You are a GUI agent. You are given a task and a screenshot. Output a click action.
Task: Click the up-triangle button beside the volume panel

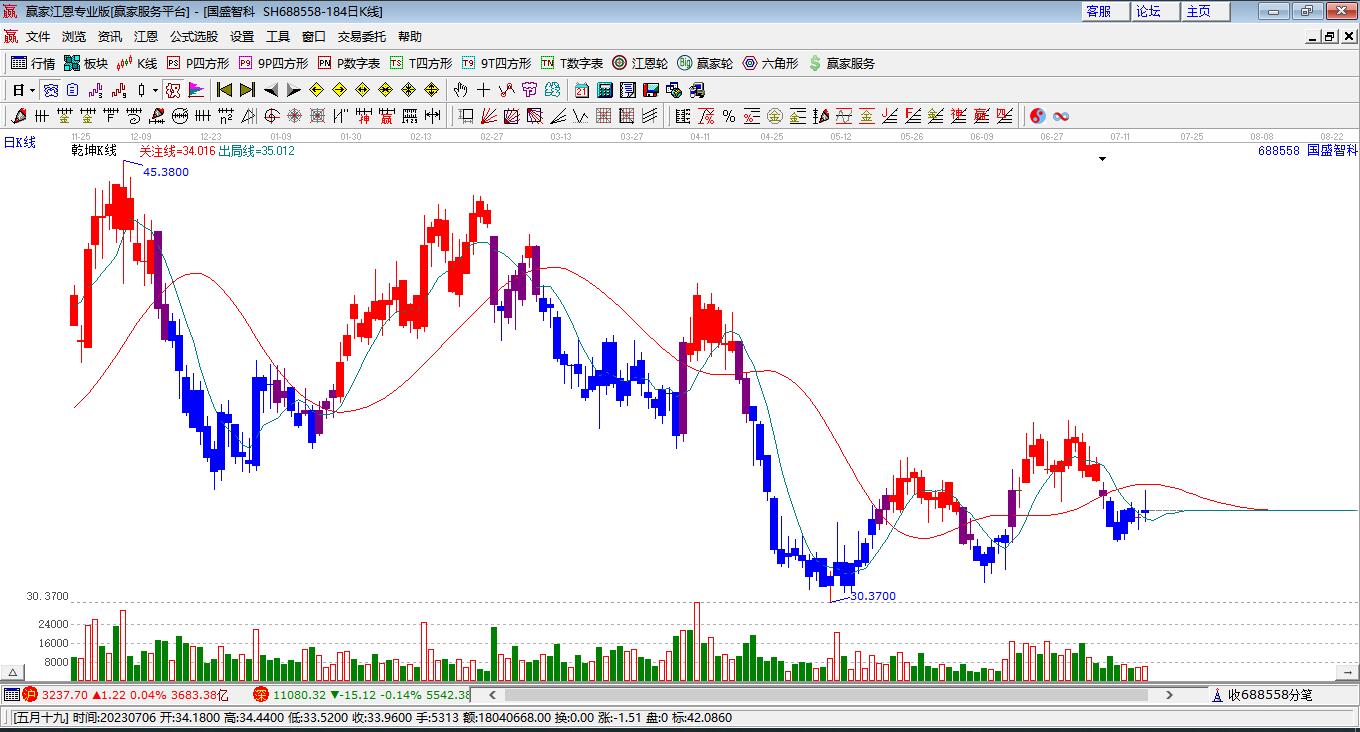point(14,672)
